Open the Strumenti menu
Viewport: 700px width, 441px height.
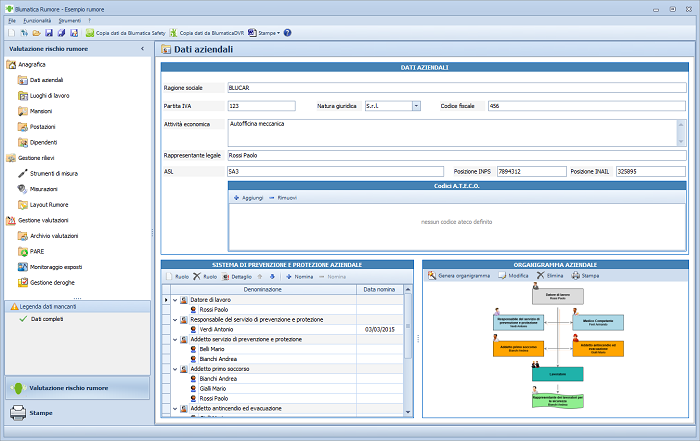pyautogui.click(x=70, y=20)
